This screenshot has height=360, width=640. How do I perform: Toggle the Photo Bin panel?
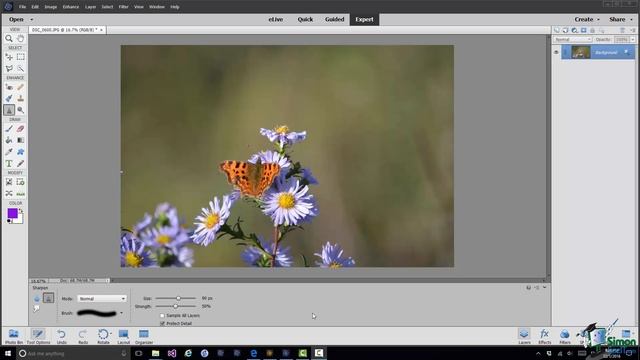point(14,336)
